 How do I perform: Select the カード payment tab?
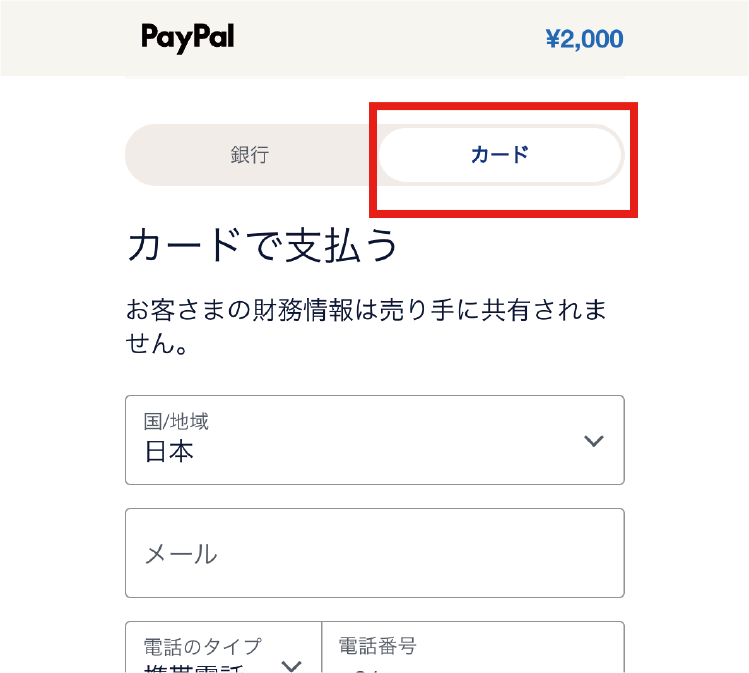pyautogui.click(x=500, y=155)
